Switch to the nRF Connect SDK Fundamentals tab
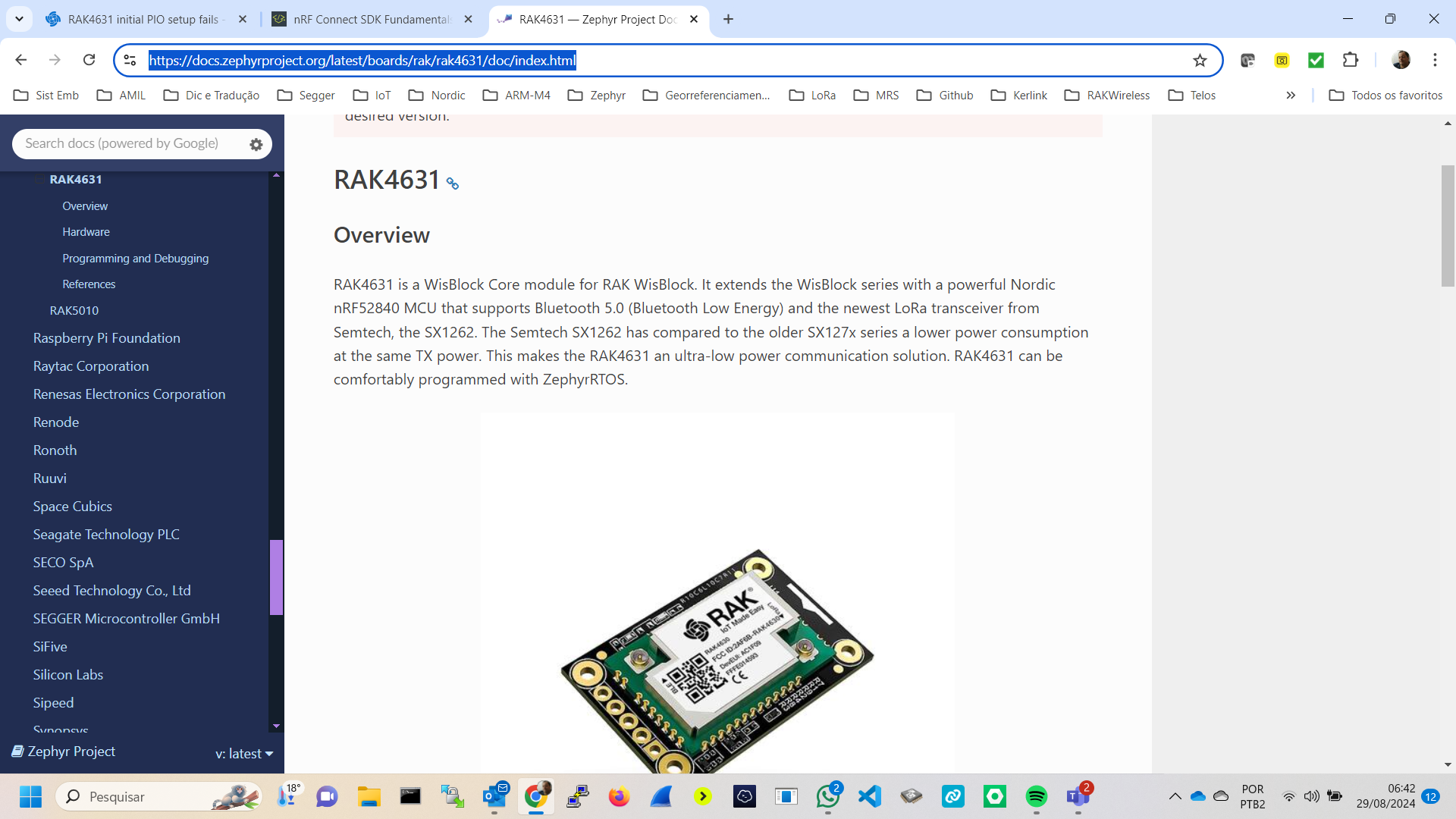 (x=372, y=19)
